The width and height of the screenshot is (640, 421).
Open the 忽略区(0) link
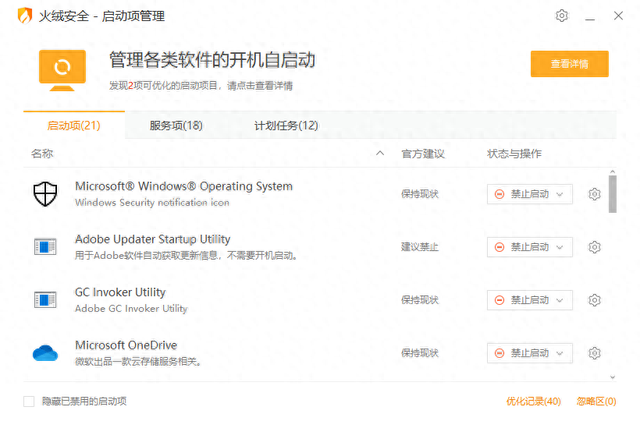pos(596,401)
